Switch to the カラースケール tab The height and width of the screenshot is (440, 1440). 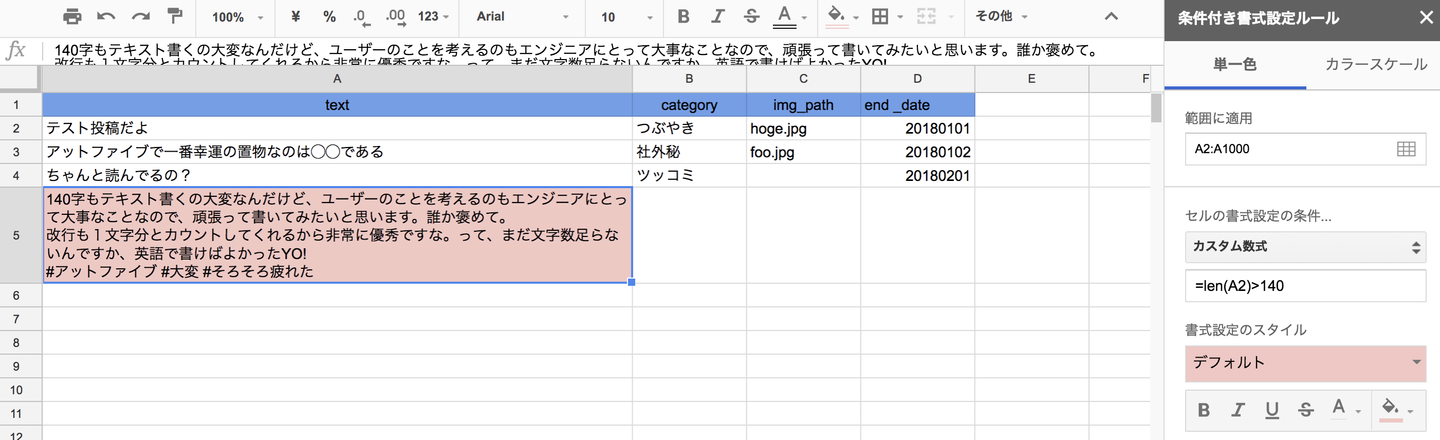point(1375,64)
